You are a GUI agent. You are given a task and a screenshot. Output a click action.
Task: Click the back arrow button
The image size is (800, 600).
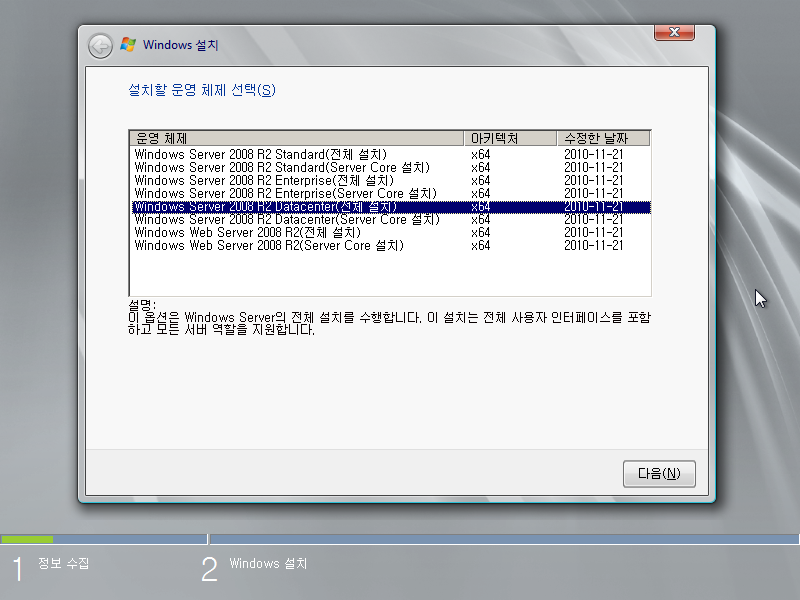(100, 46)
